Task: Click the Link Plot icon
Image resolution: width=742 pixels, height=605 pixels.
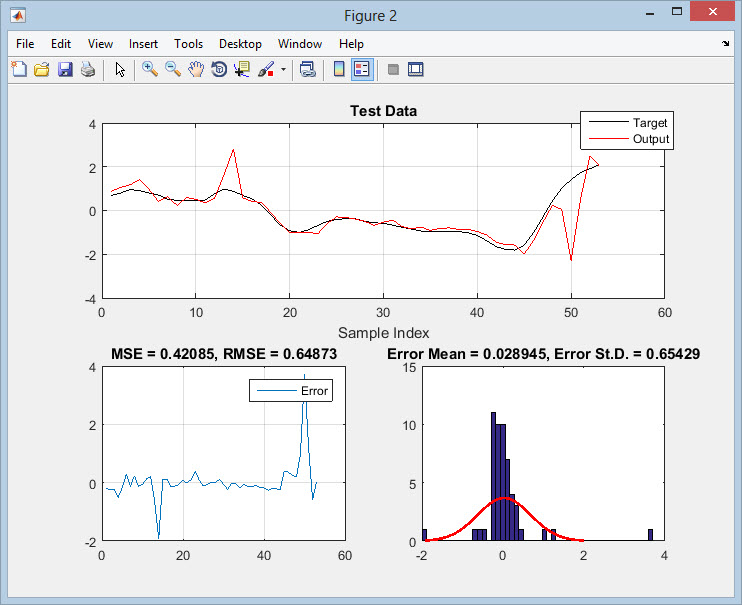Action: (x=308, y=70)
